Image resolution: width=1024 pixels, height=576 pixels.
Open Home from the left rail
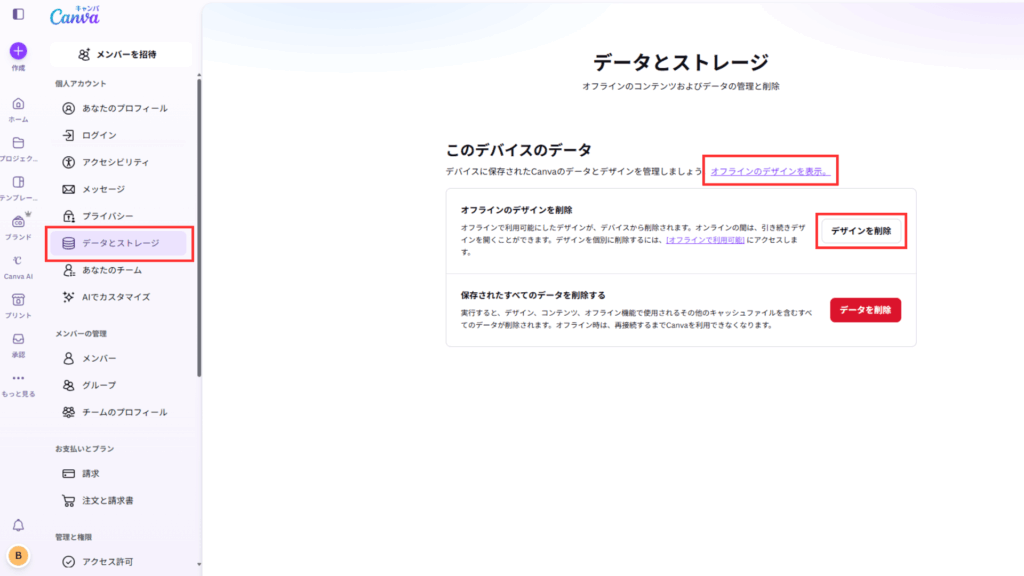(x=18, y=105)
